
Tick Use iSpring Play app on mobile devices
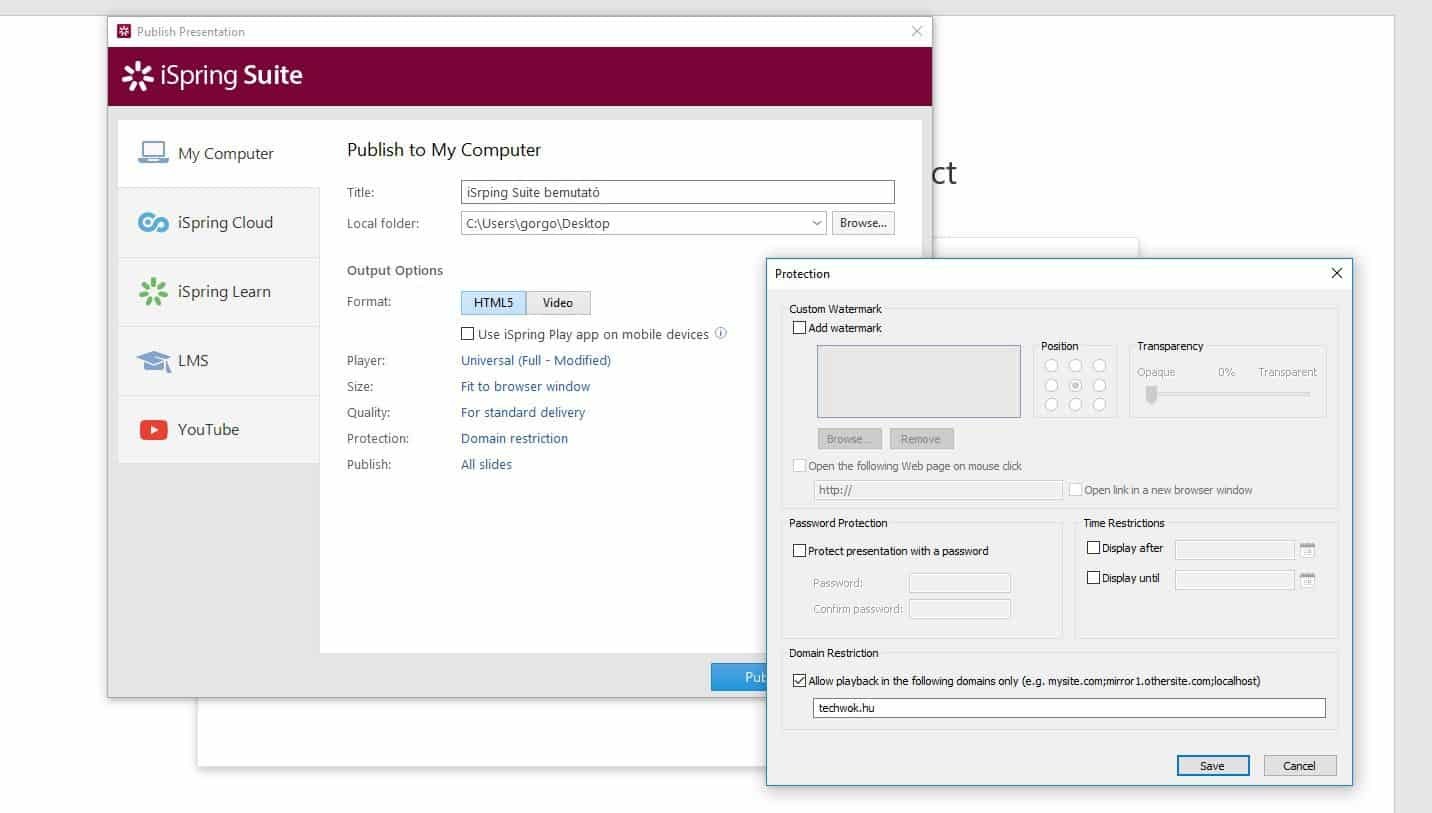click(x=467, y=334)
